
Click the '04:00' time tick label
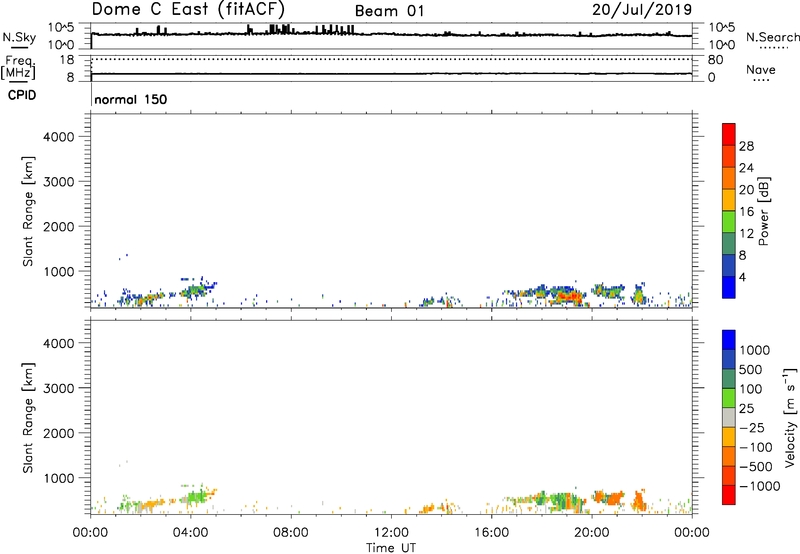pos(190,533)
